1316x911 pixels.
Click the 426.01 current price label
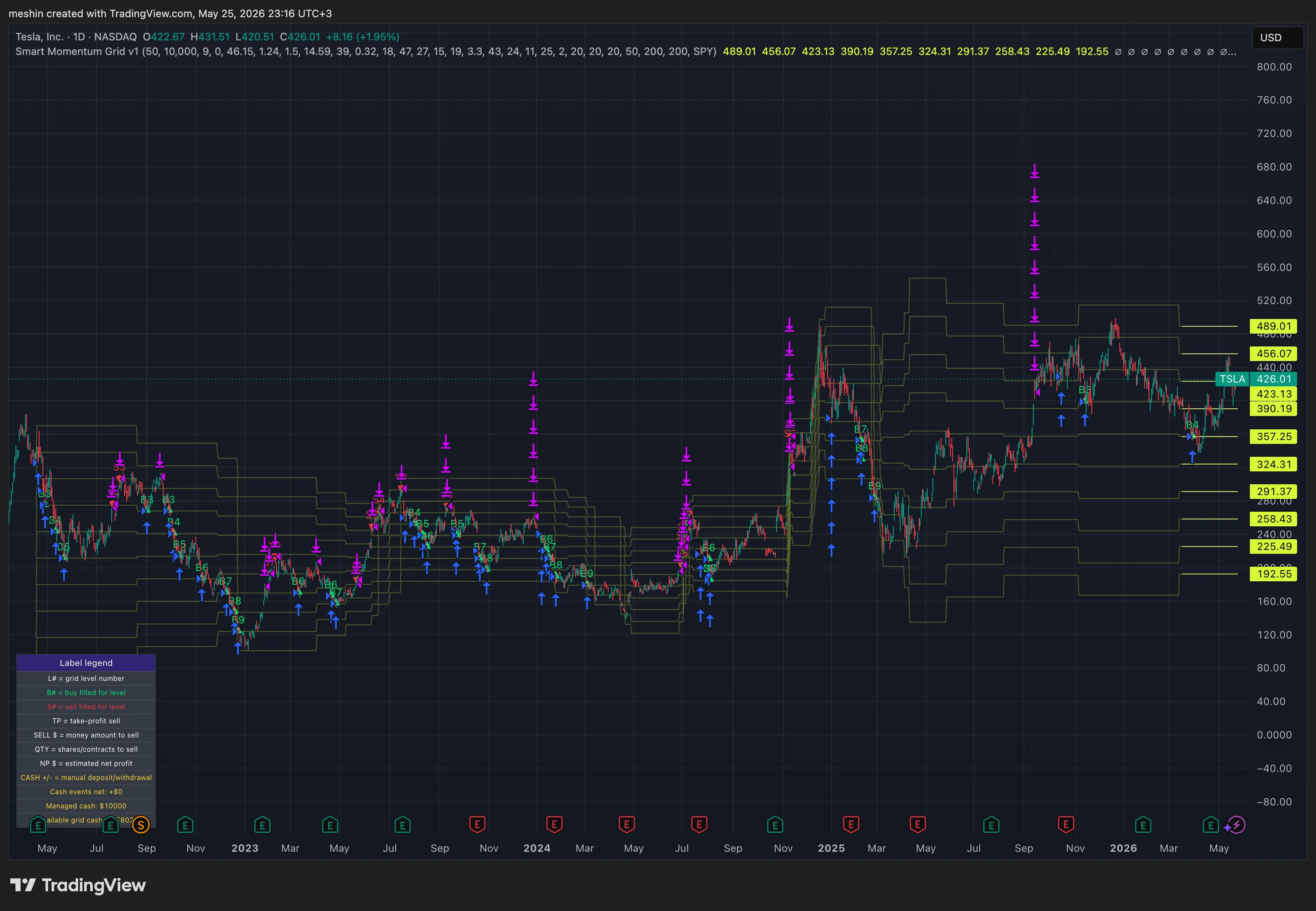tap(1274, 379)
